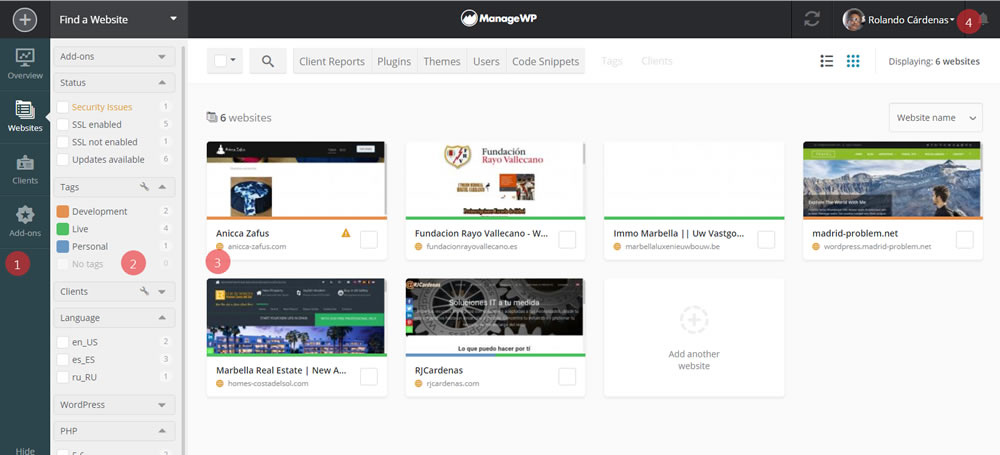
Task: Open the Website name sort dropdown
Action: [936, 117]
